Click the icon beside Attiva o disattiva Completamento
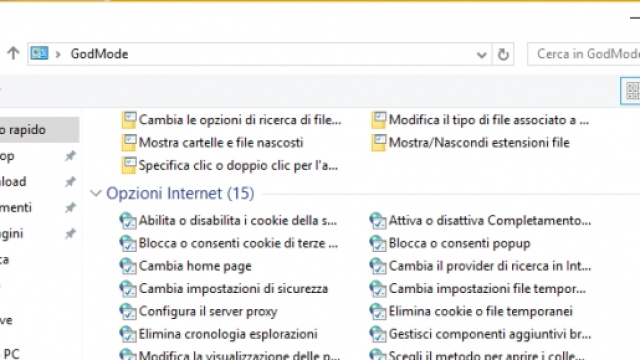Viewport: 640px width, 360px height. click(x=378, y=220)
